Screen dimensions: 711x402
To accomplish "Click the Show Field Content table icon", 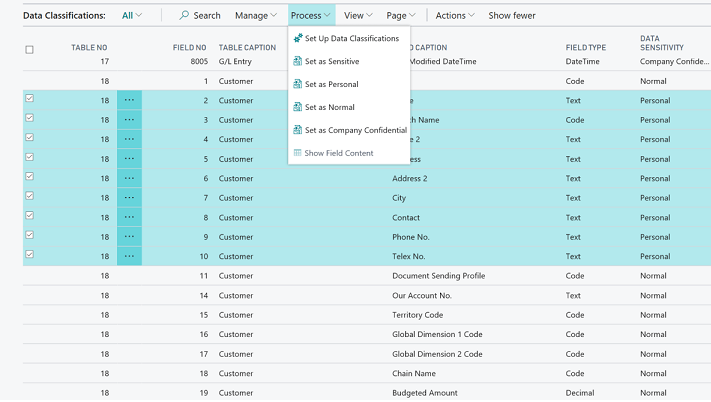I will point(297,153).
